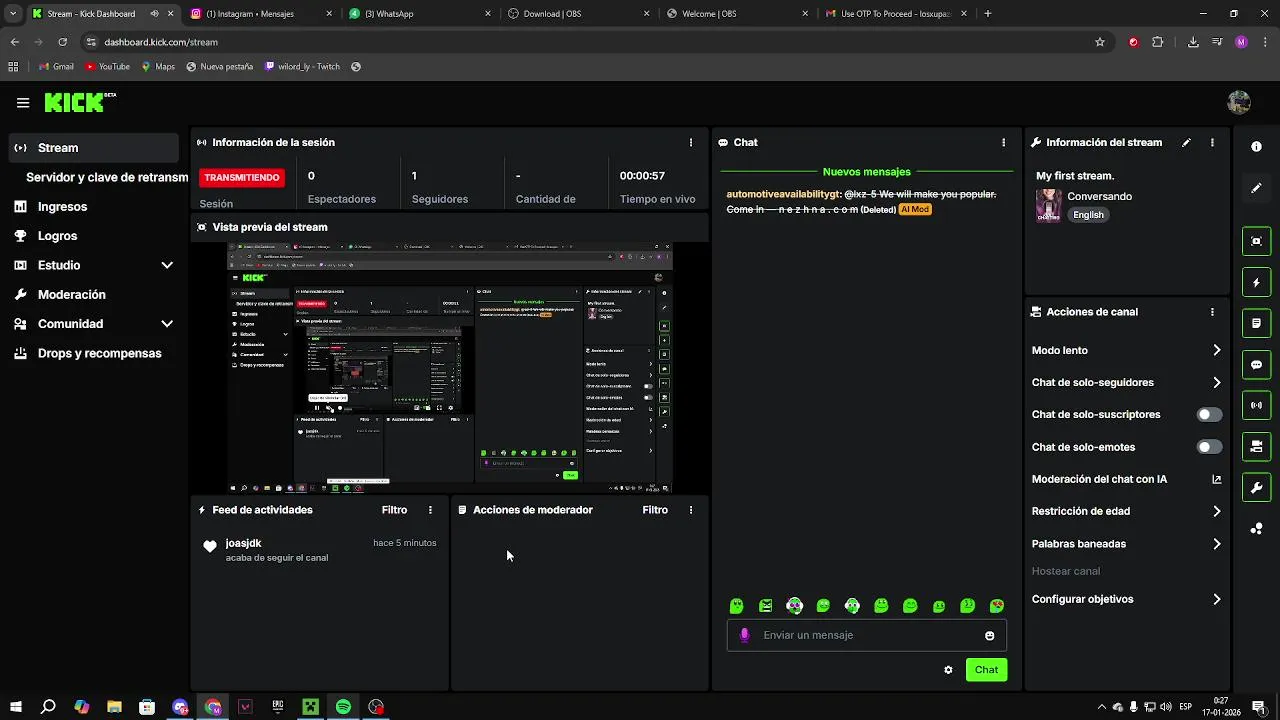This screenshot has height=720, width=1280.
Task: Insert the first green emote in chat row
Action: 736,606
